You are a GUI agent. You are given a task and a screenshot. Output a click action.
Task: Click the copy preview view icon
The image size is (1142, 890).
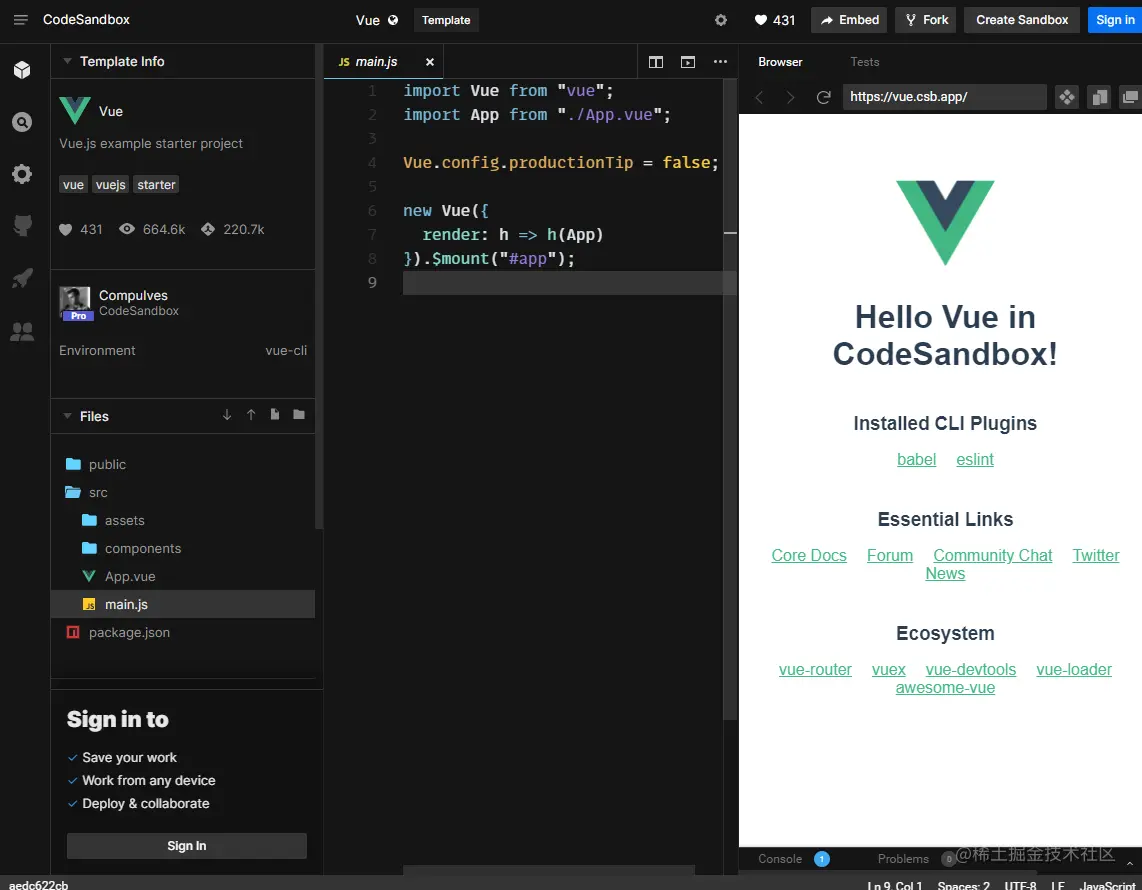pyautogui.click(x=1099, y=97)
